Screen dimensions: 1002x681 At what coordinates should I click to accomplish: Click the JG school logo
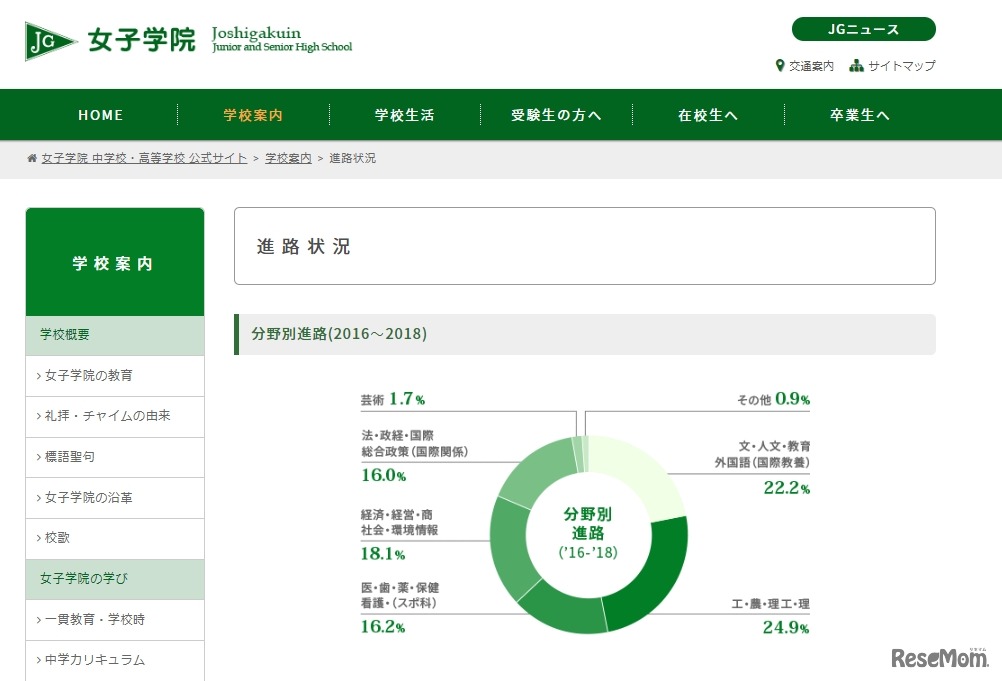(44, 42)
